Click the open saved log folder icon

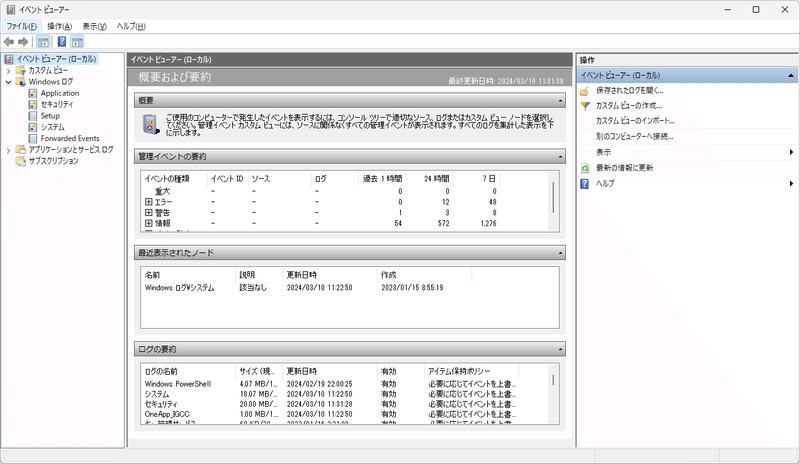[x=585, y=91]
